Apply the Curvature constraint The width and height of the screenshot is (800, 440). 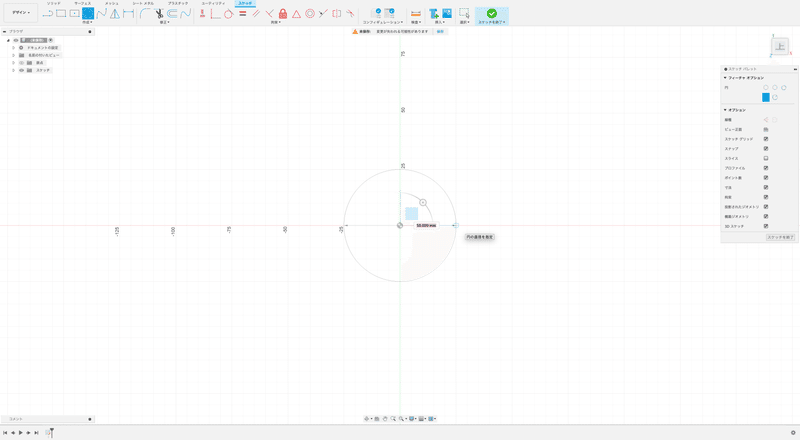pos(350,14)
